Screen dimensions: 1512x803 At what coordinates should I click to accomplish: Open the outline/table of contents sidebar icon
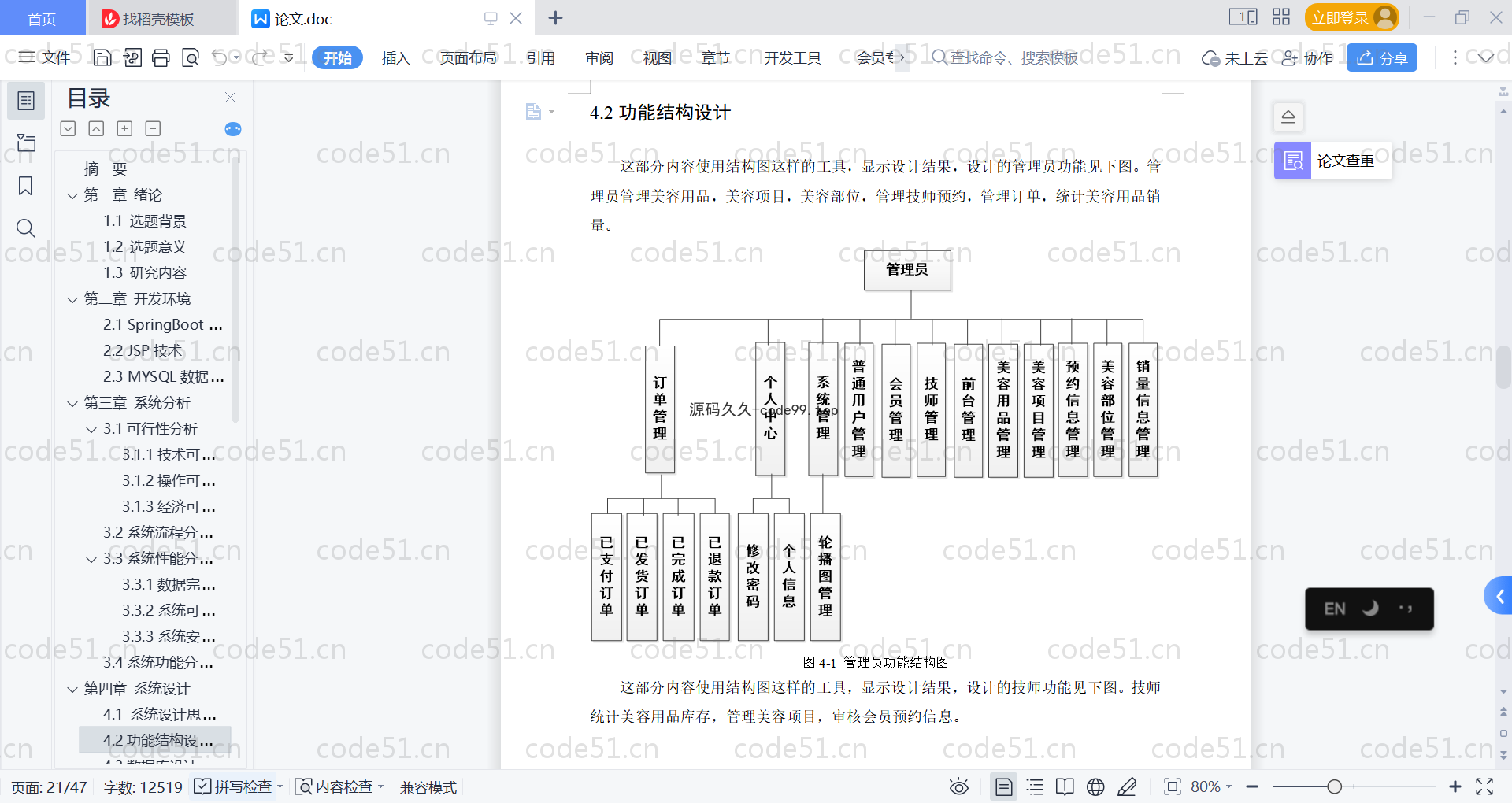tap(26, 101)
